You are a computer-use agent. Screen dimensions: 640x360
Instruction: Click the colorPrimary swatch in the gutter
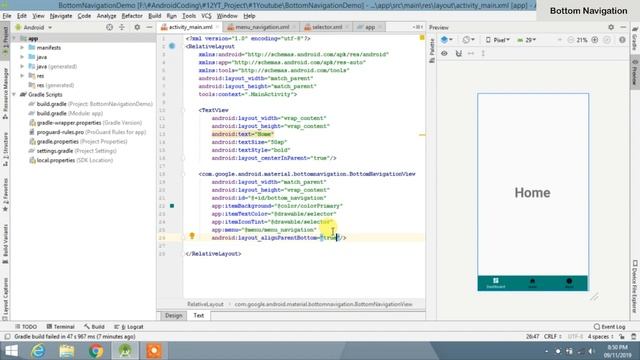[x=172, y=206]
